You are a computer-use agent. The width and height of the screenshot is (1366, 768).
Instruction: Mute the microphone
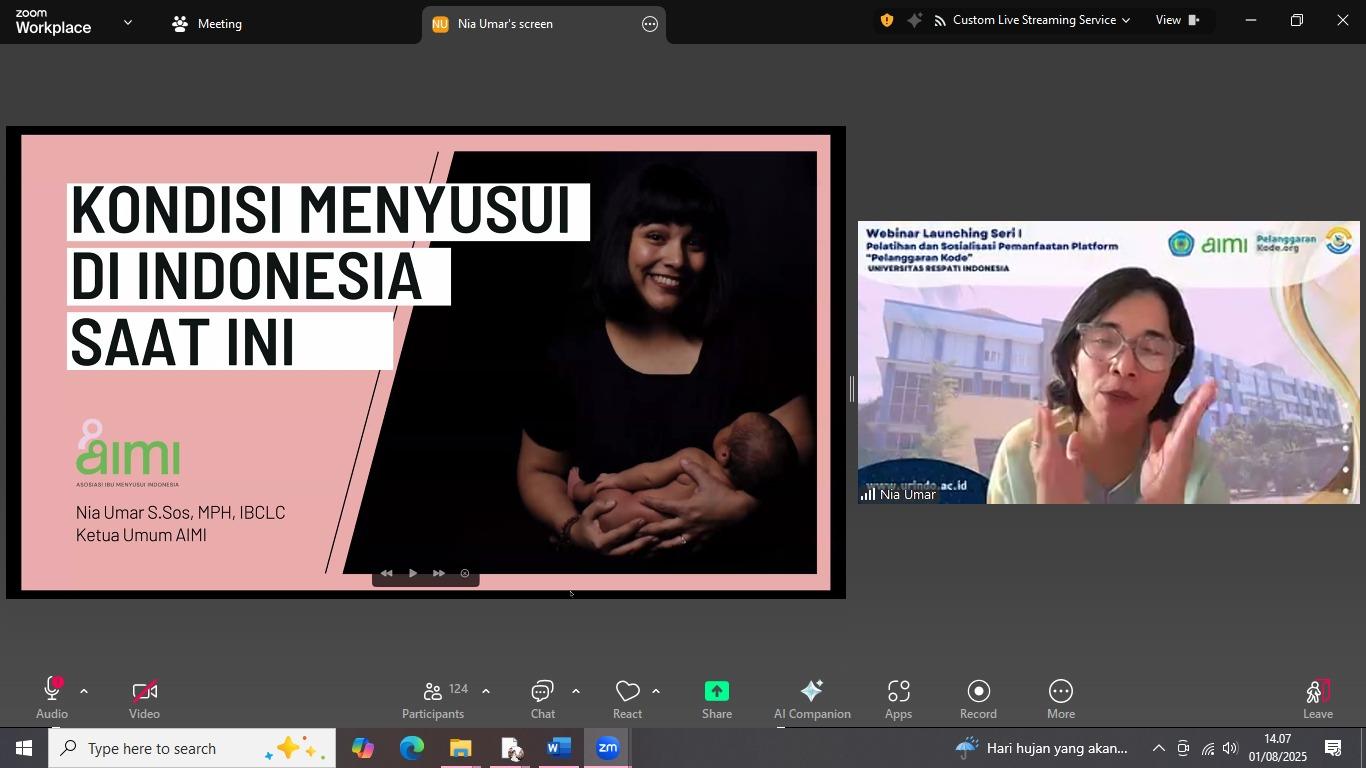pyautogui.click(x=50, y=697)
